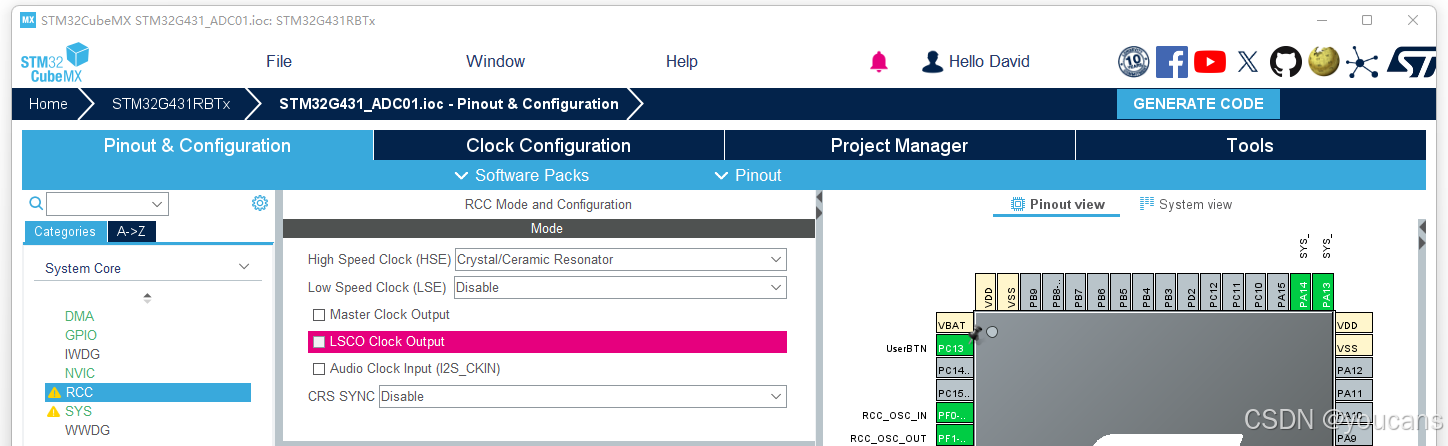Switch to Project Manager tab
This screenshot has height=446, width=1448.
point(899,145)
